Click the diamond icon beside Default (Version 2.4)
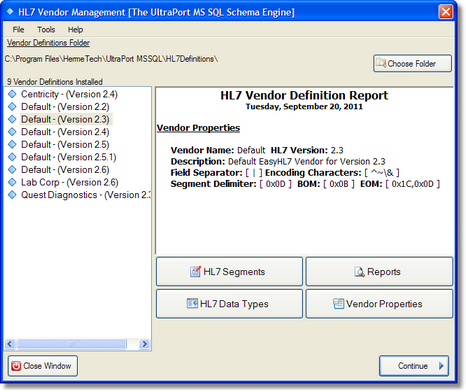This screenshot has height=392, width=466. tap(12, 132)
